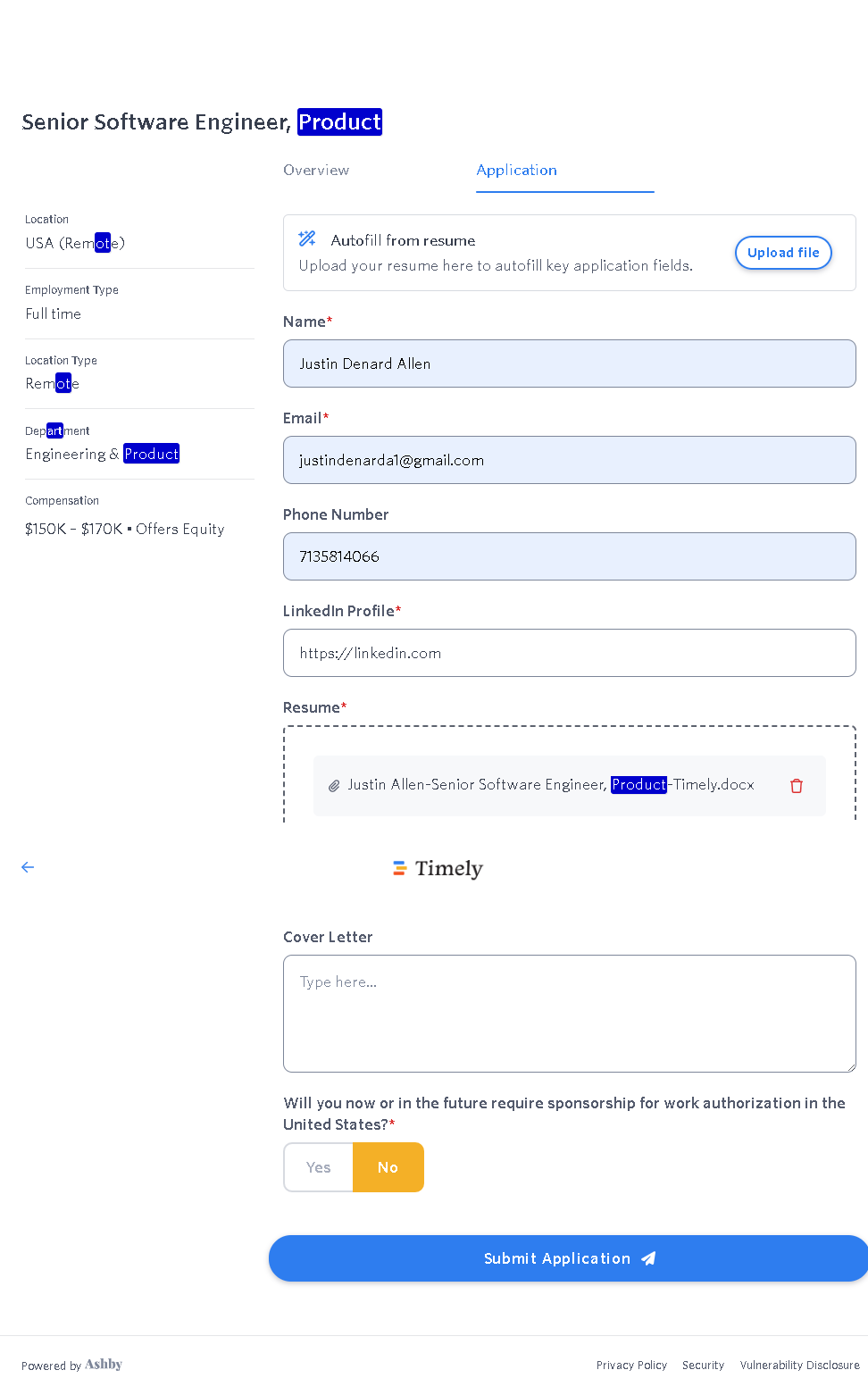Click inside the Cover Letter textarea
The height and width of the screenshot is (1395, 868).
(569, 1014)
